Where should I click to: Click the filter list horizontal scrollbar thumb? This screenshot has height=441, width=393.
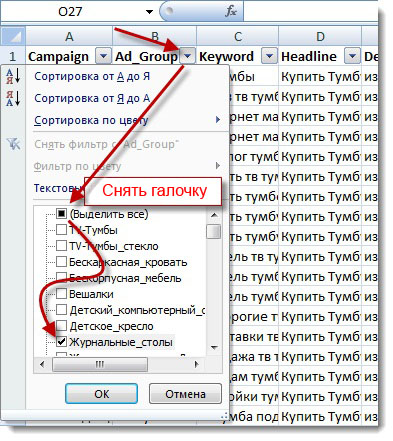(100, 364)
